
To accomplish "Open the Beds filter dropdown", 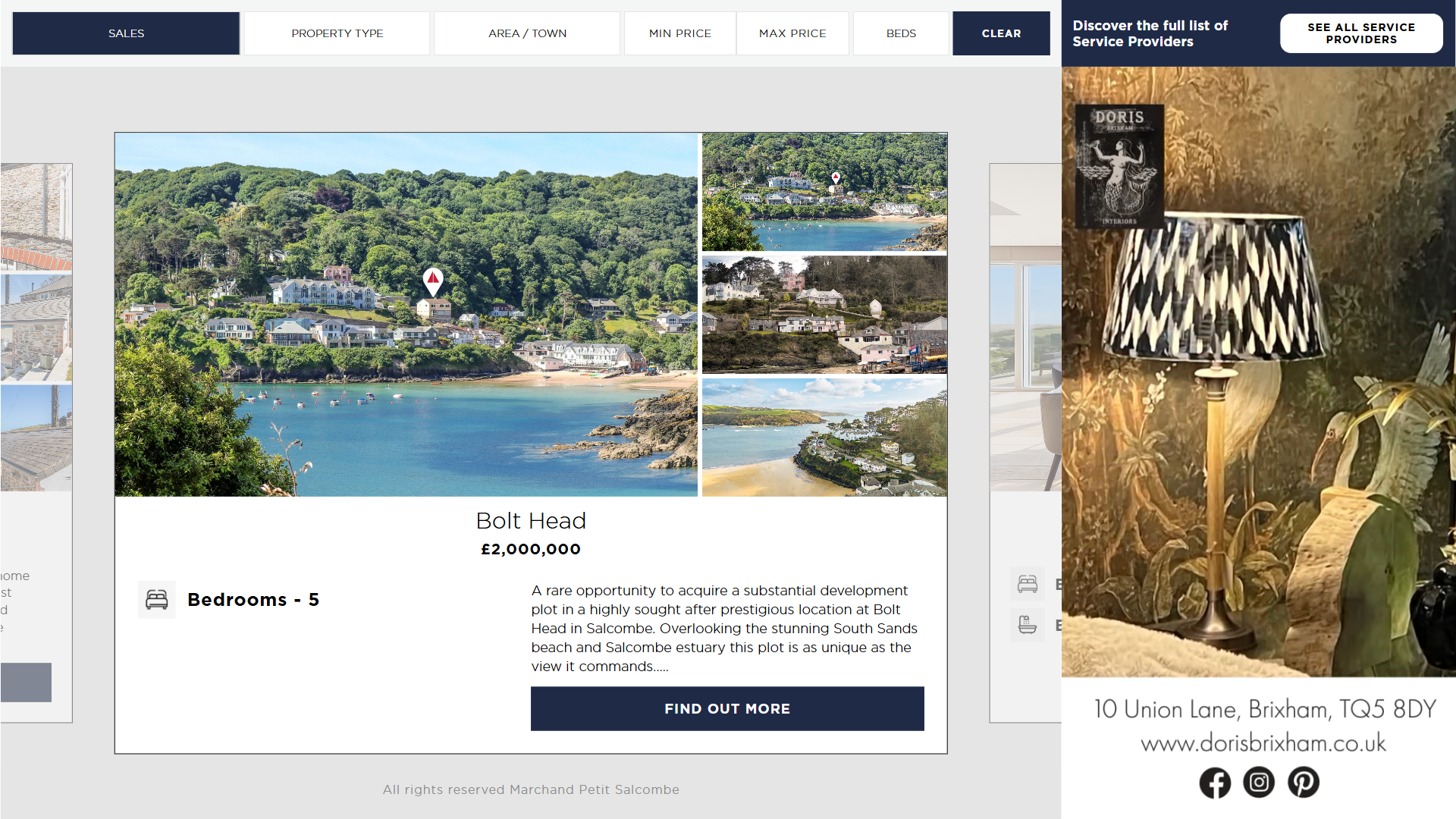I will click(901, 33).
